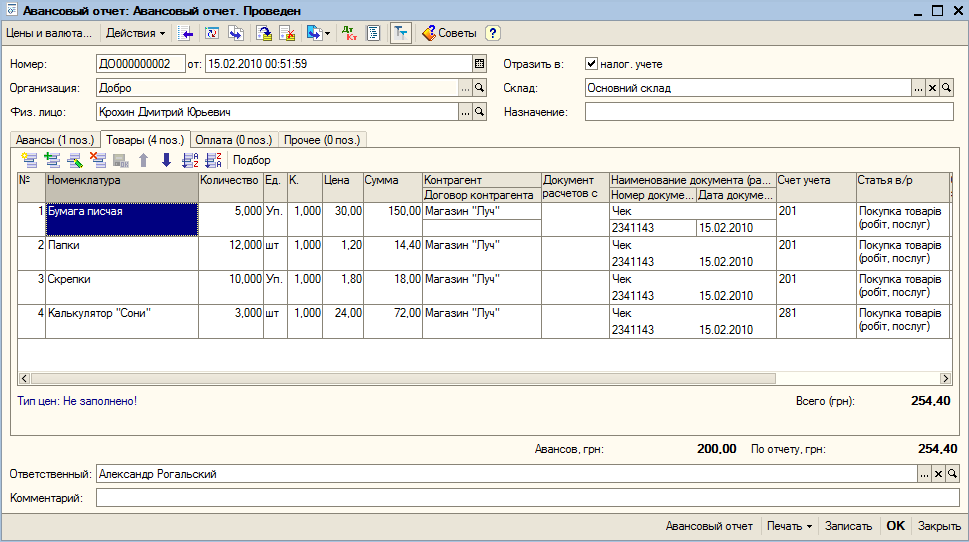Click the Дт/Кт postings icon
969x542 pixels.
pyautogui.click(x=349, y=33)
